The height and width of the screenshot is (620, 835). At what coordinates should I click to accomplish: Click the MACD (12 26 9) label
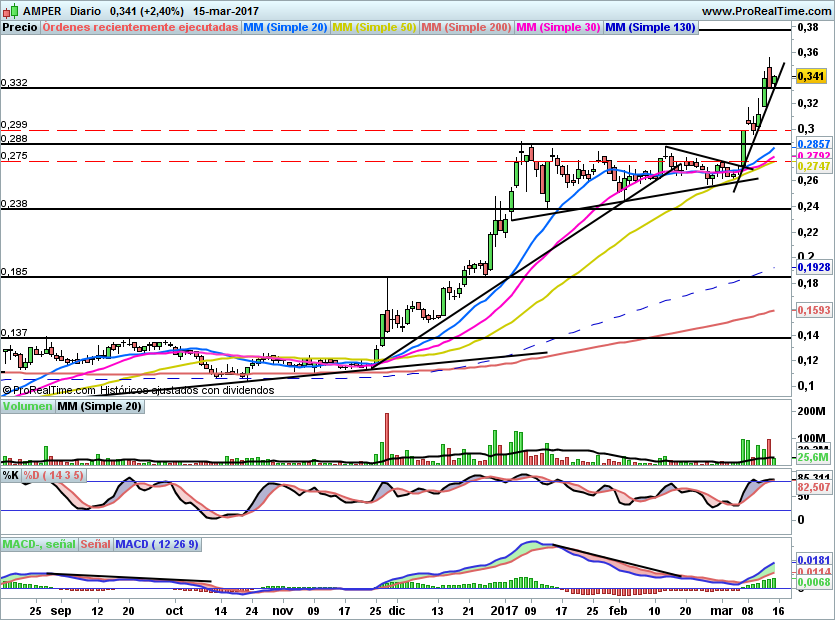click(157, 544)
